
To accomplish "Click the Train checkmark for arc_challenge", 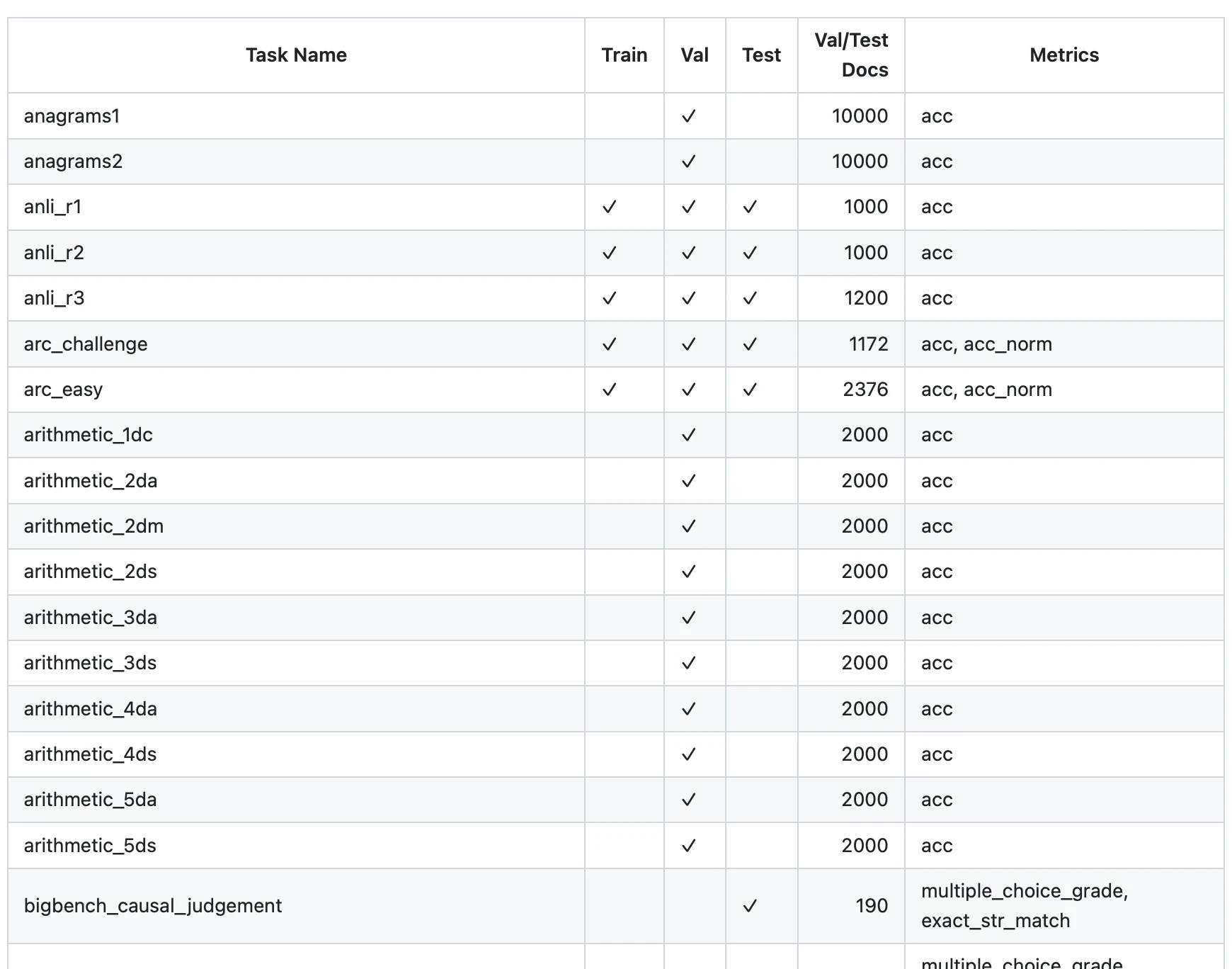I will 609,344.
